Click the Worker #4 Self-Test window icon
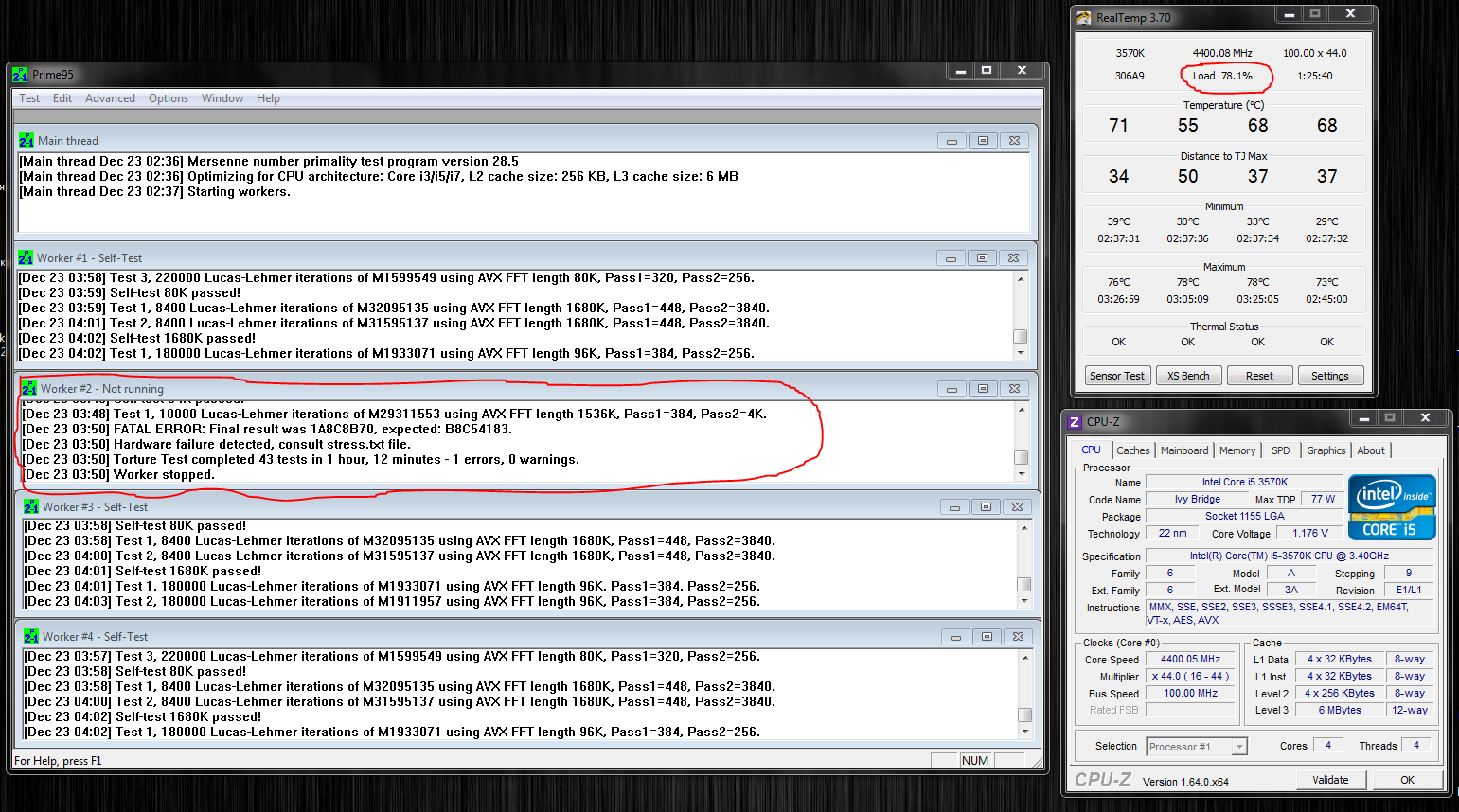The height and width of the screenshot is (812, 1459). pyautogui.click(x=31, y=636)
